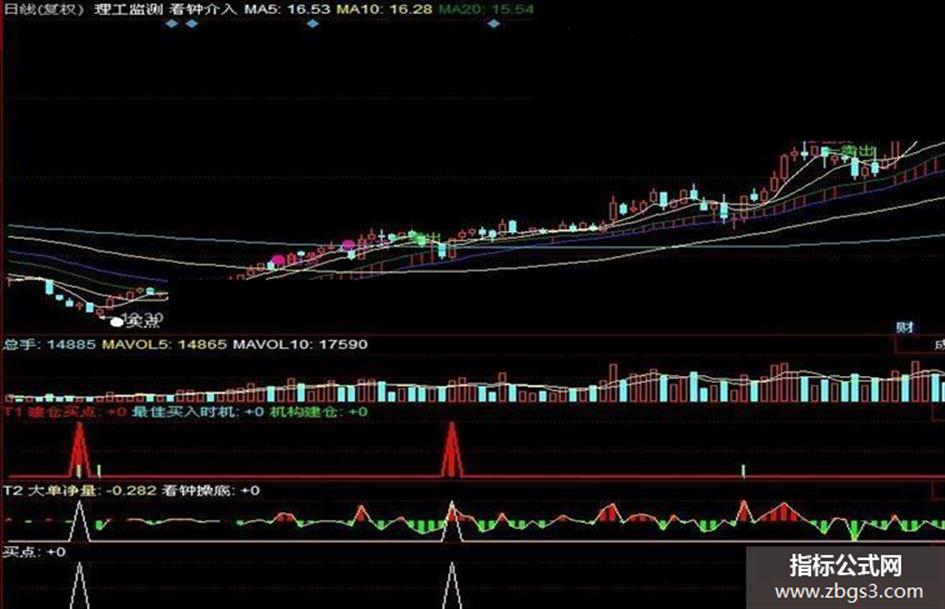Image resolution: width=945 pixels, height=609 pixels.
Task: Select the MA20: 15.54 value
Action: pos(486,10)
